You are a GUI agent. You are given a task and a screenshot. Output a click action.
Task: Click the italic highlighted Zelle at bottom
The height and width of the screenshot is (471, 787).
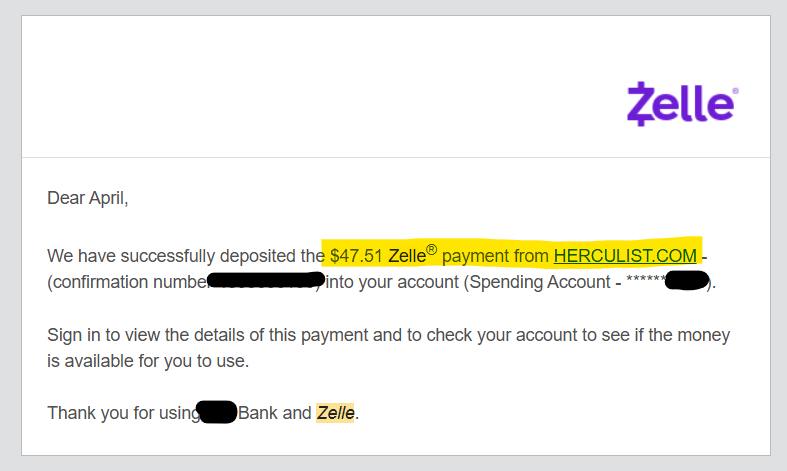coord(335,412)
